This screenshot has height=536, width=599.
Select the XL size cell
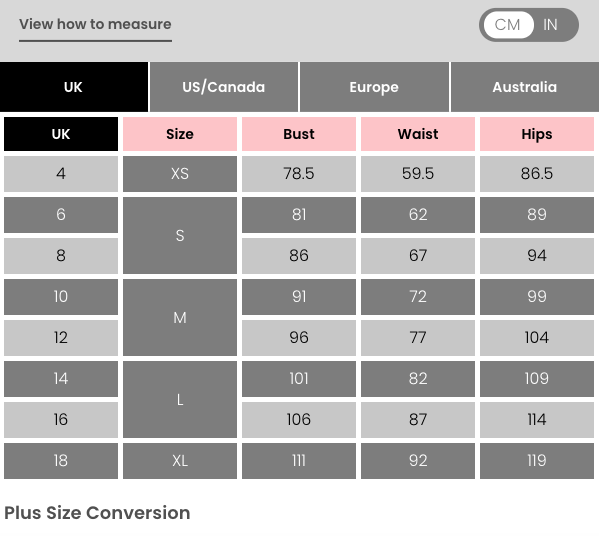click(x=180, y=461)
